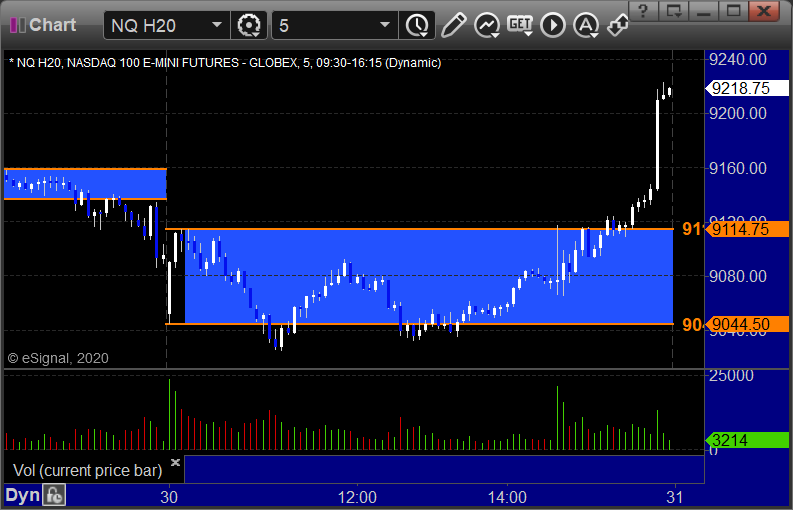
Task: Maximize the Chart window
Action: (733, 11)
